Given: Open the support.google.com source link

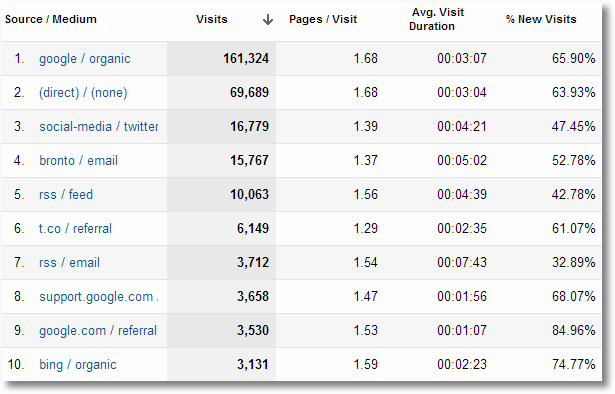Looking at the screenshot, I should pos(98,297).
